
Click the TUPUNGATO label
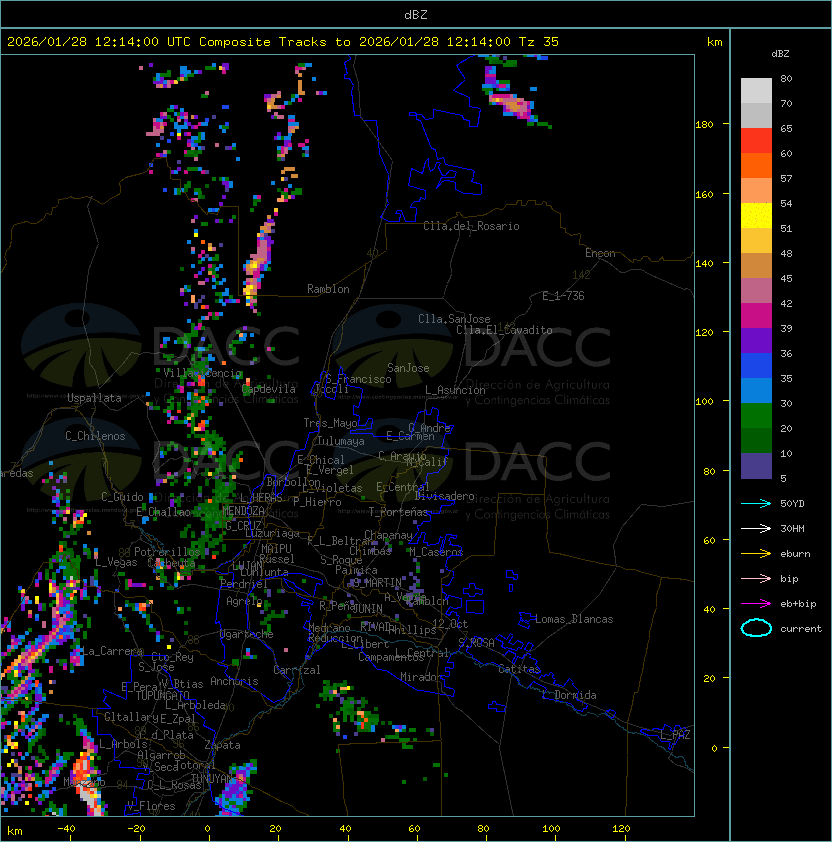point(162,695)
